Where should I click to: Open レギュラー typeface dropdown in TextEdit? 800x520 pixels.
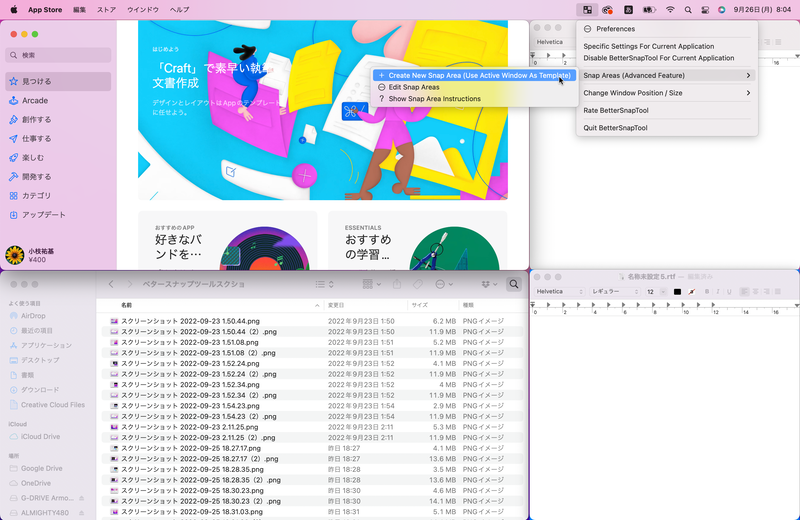pos(615,291)
